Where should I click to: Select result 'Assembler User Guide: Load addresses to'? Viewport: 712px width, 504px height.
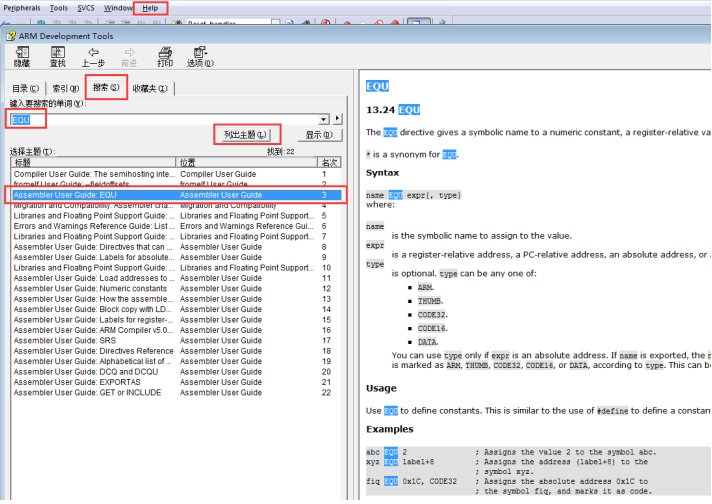coord(176,278)
